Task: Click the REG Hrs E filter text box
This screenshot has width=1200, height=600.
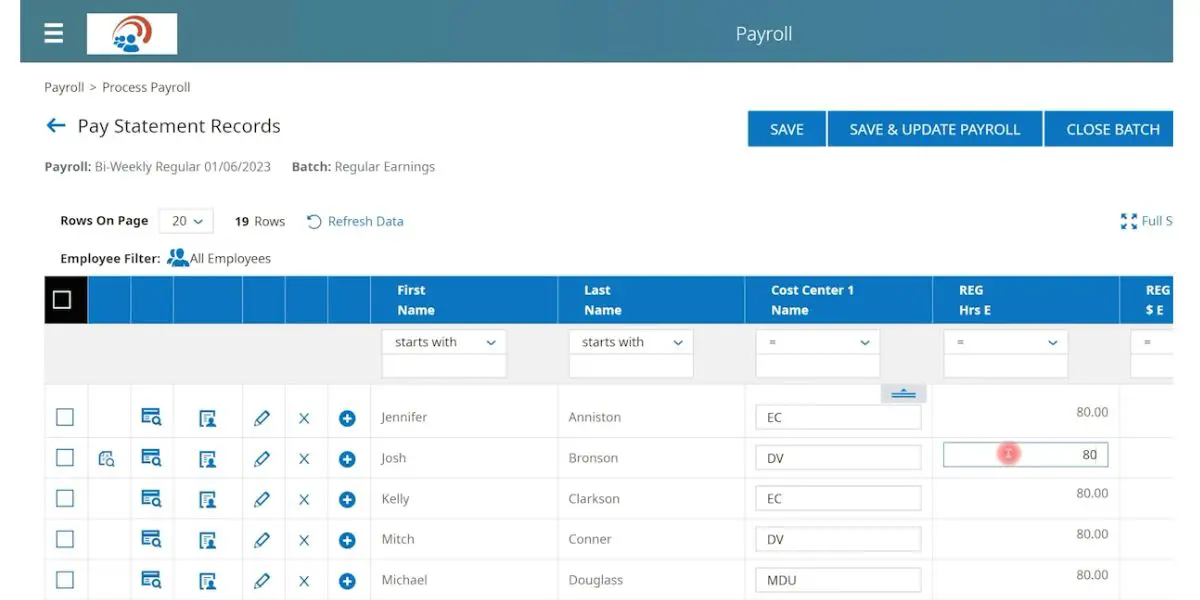Action: [1006, 367]
